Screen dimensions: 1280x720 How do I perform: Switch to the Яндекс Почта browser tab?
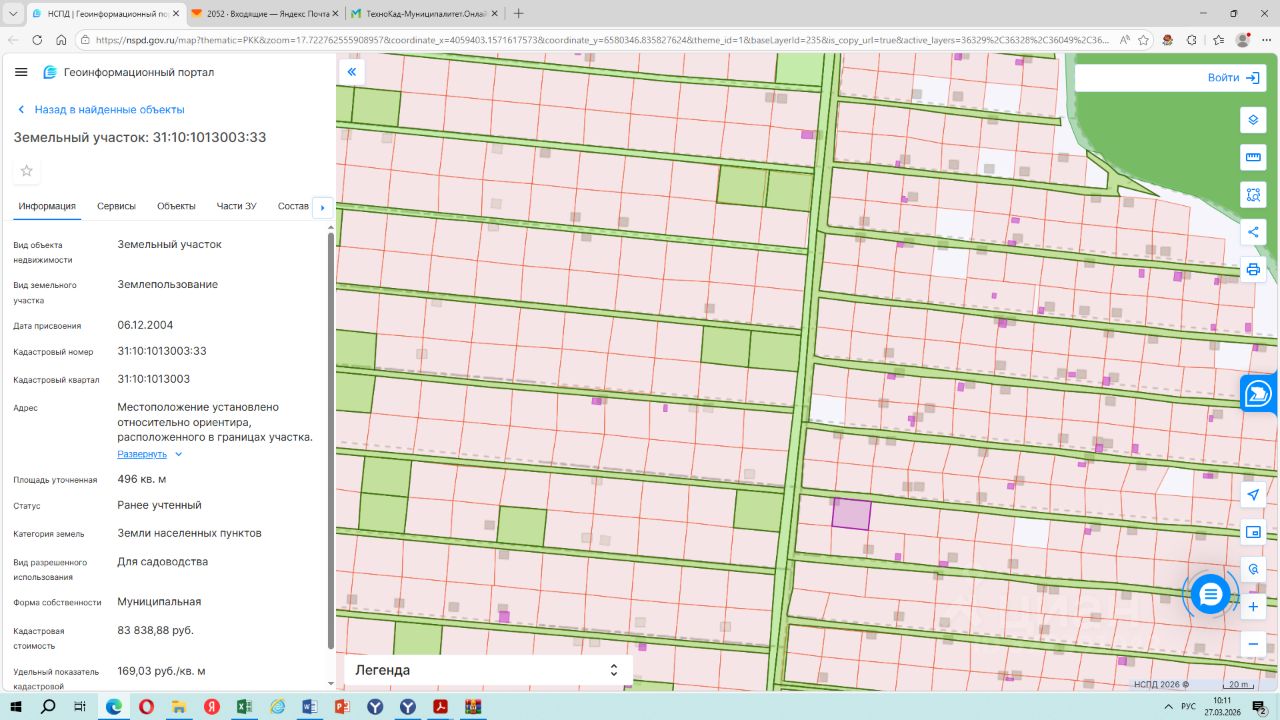[264, 14]
